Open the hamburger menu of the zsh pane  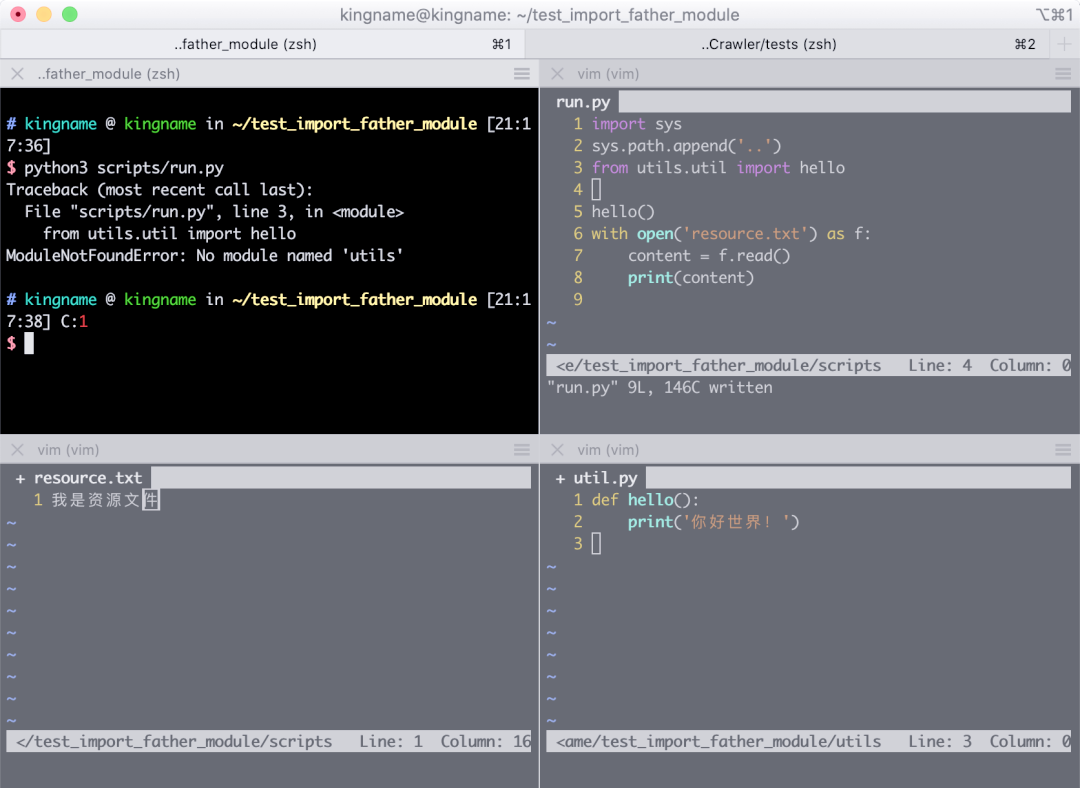coord(521,74)
